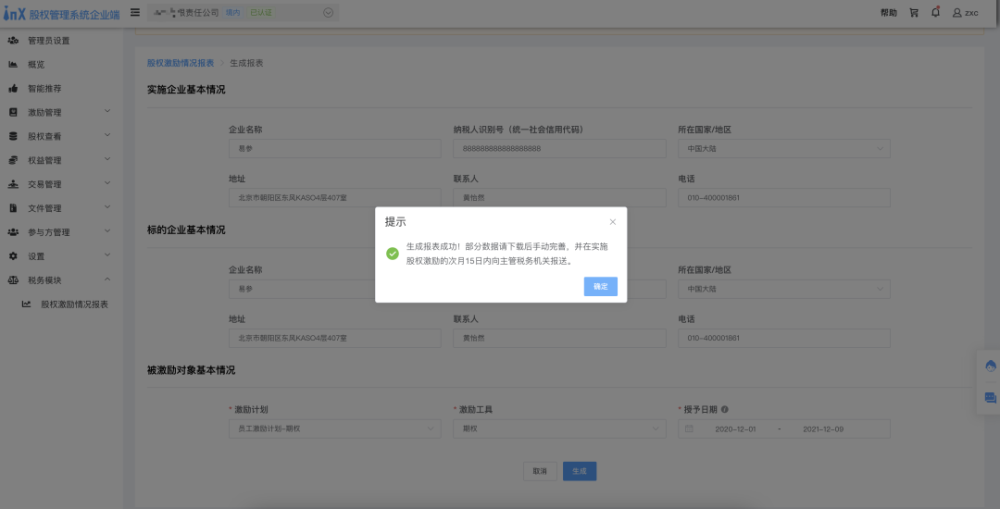Open the company switcher dropdown arrow
This screenshot has height=509, width=1000.
pyautogui.click(x=328, y=12)
